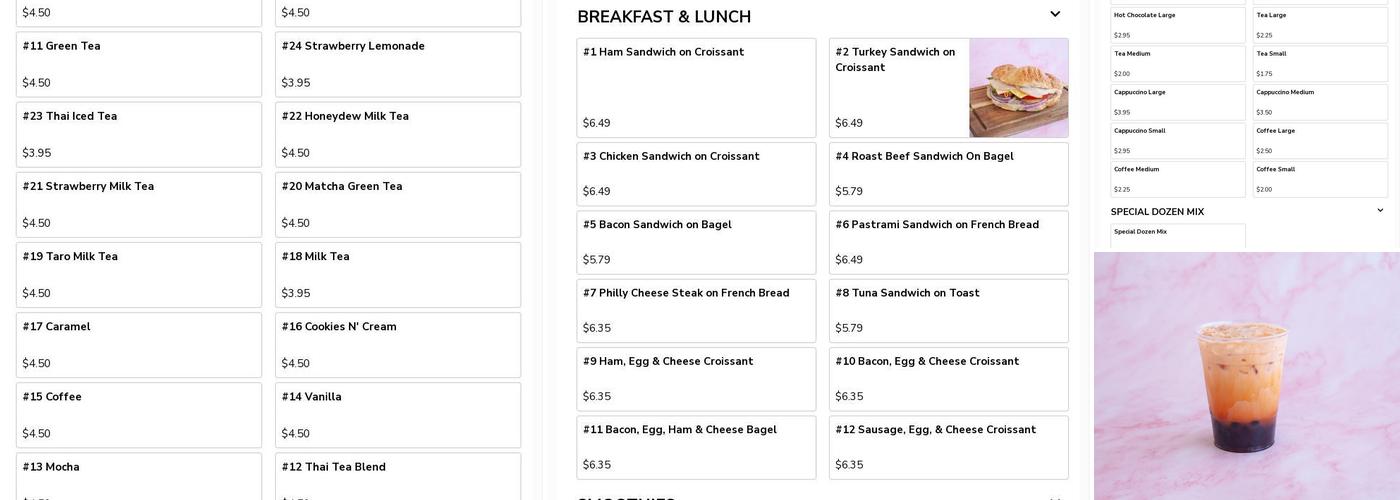Select #5 Bacon Sandwich on Bagel

[x=696, y=243]
